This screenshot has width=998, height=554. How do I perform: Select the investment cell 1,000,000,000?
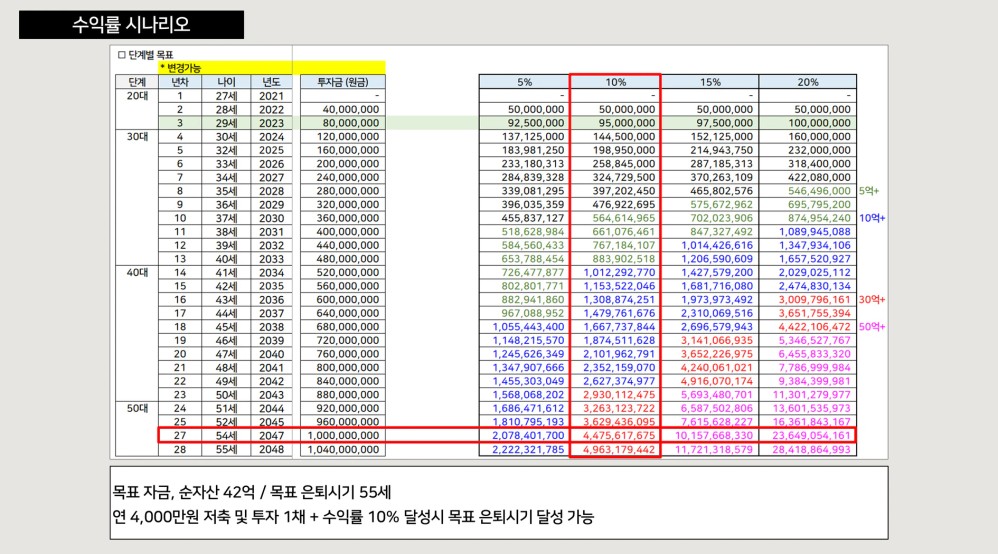pyautogui.click(x=342, y=436)
